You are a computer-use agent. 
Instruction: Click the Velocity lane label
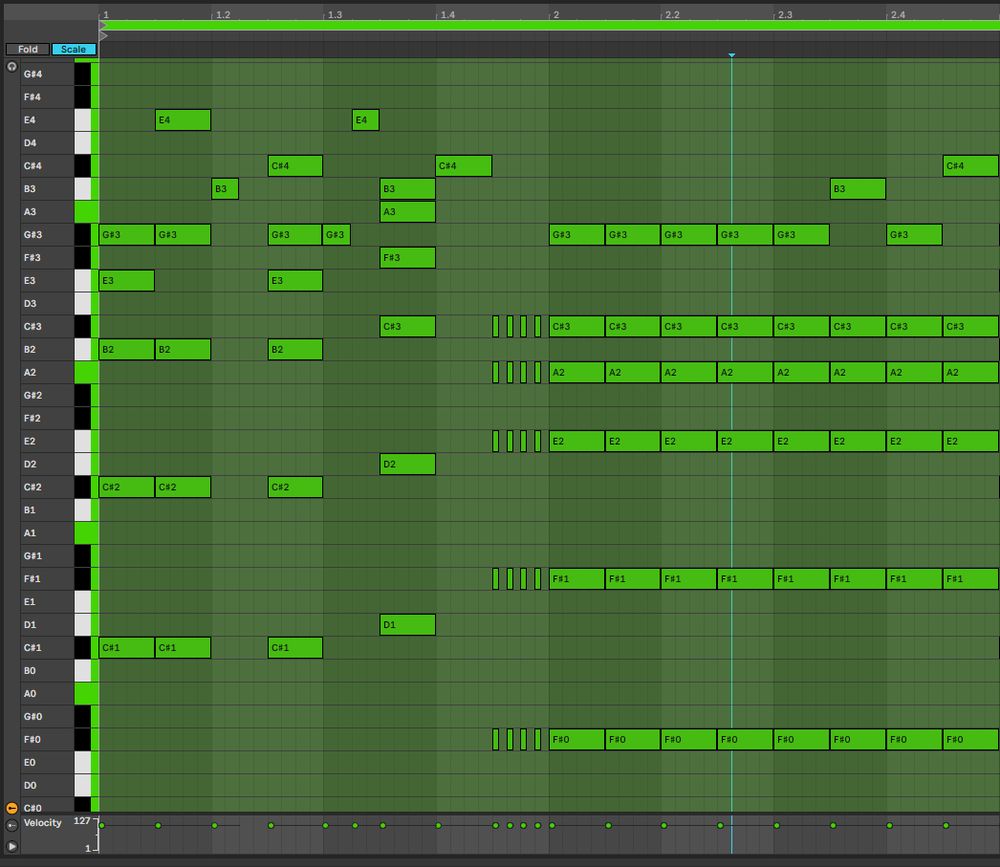click(42, 823)
